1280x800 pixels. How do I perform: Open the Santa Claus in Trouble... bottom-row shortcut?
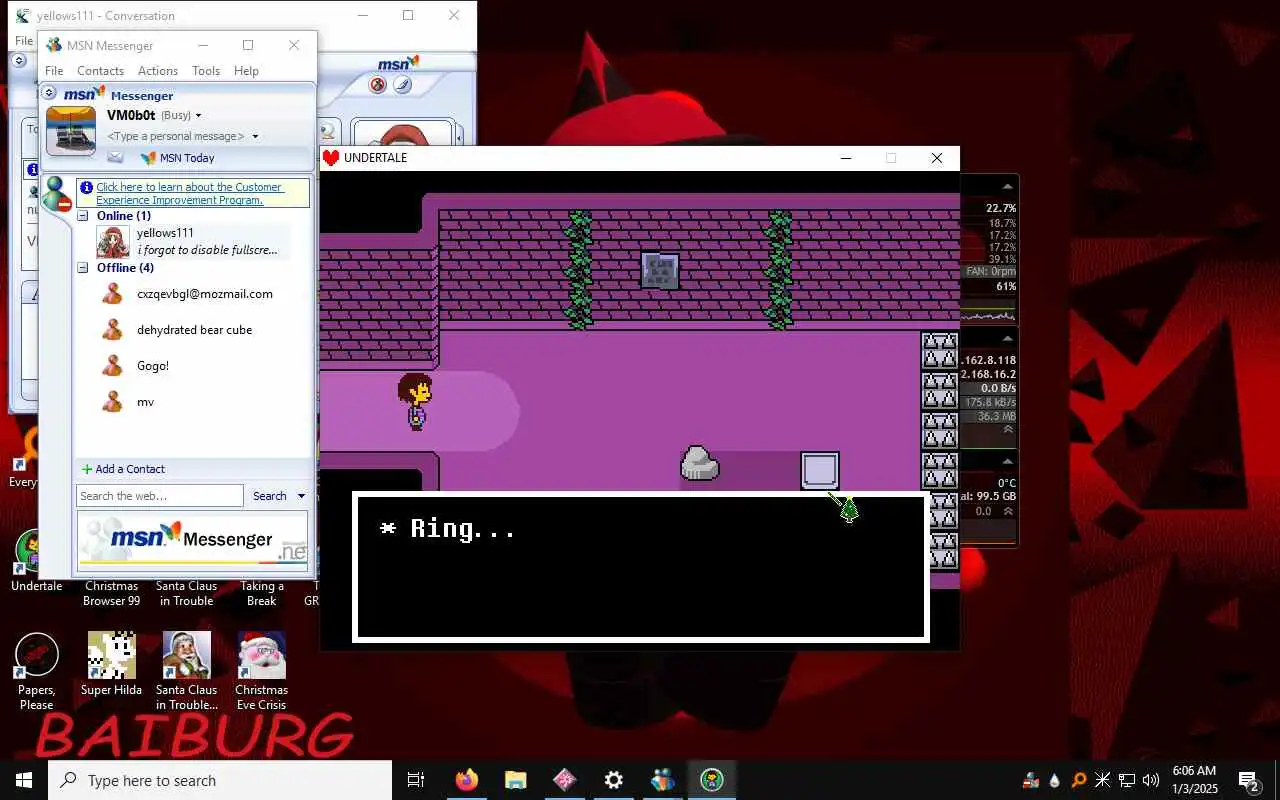(x=187, y=672)
